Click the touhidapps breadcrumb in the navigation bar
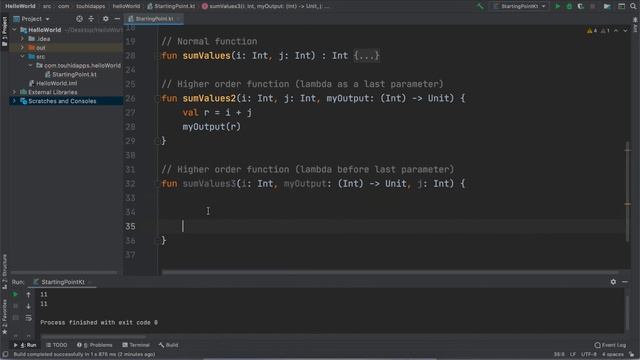The height and width of the screenshot is (360, 640). pos(91,6)
